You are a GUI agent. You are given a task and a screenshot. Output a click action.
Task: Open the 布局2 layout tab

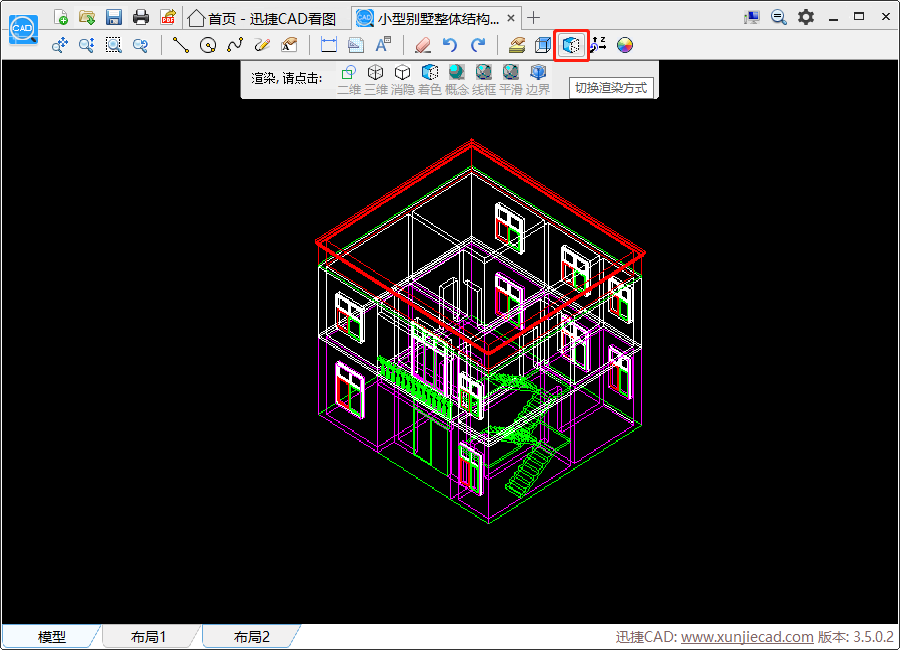251,636
